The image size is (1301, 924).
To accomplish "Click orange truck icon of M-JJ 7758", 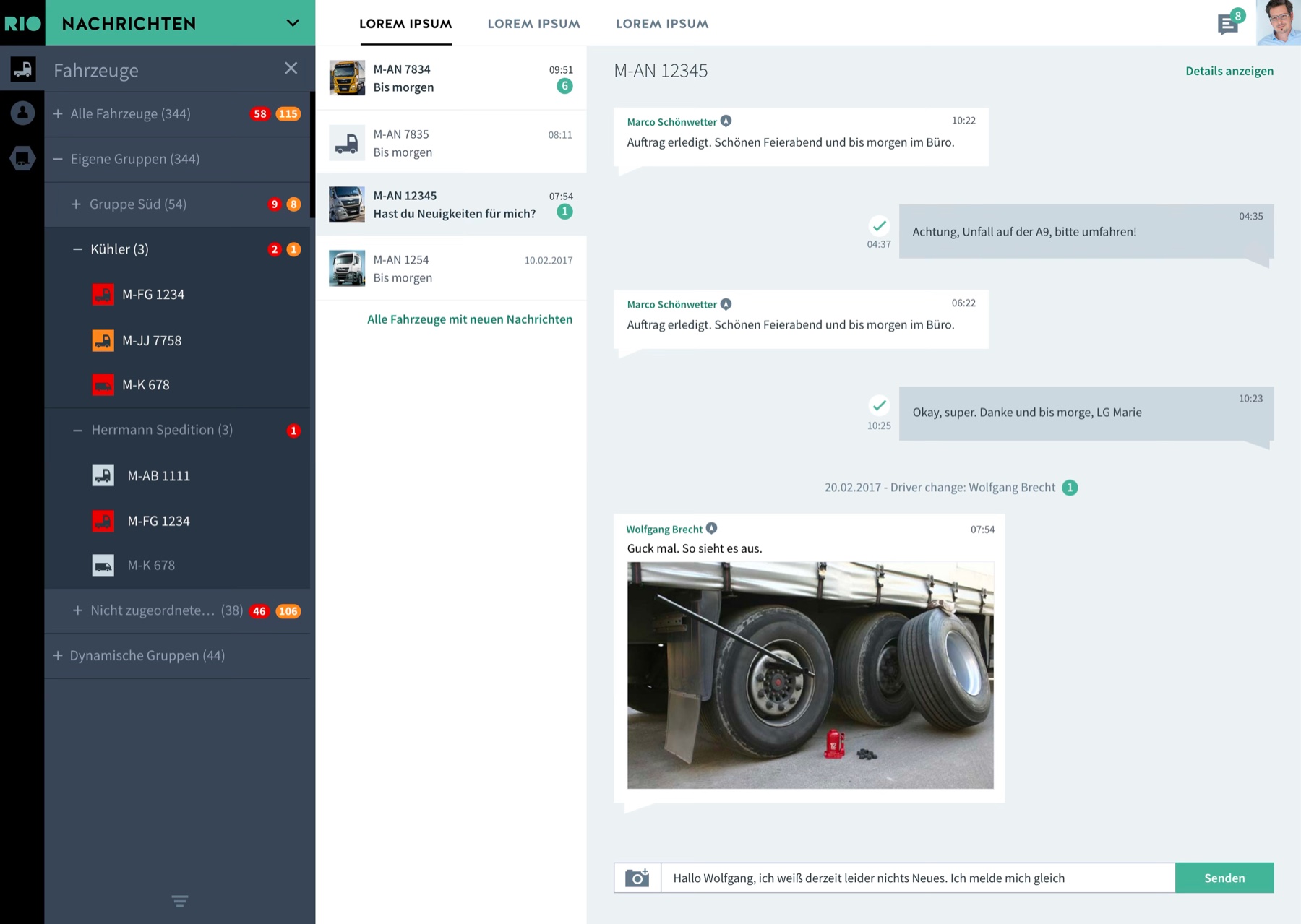I will pos(103,340).
